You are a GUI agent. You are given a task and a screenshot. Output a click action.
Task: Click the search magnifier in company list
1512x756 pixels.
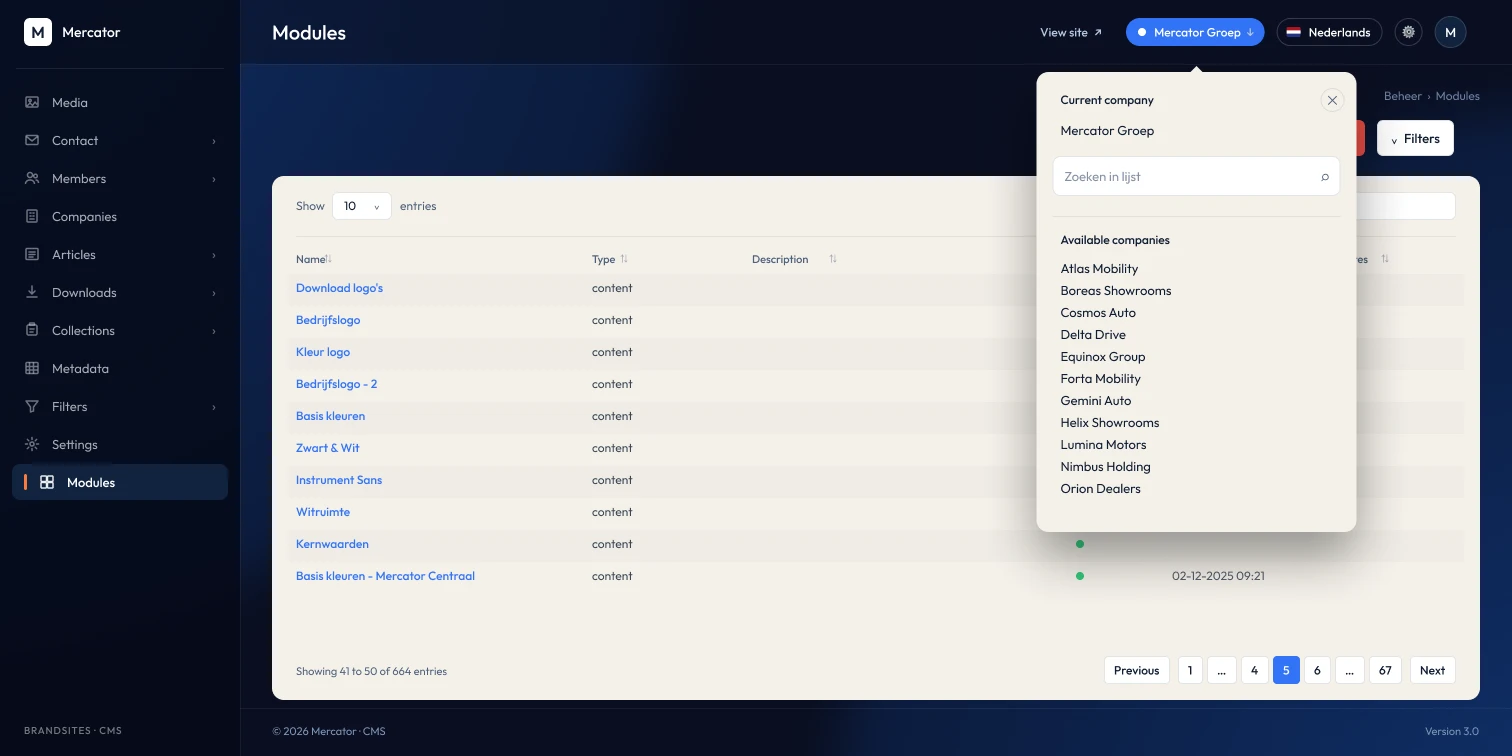tap(1325, 177)
